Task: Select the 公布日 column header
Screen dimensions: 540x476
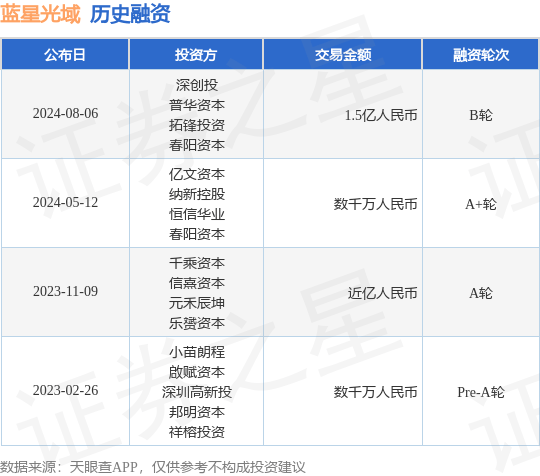Action: pyautogui.click(x=65, y=55)
